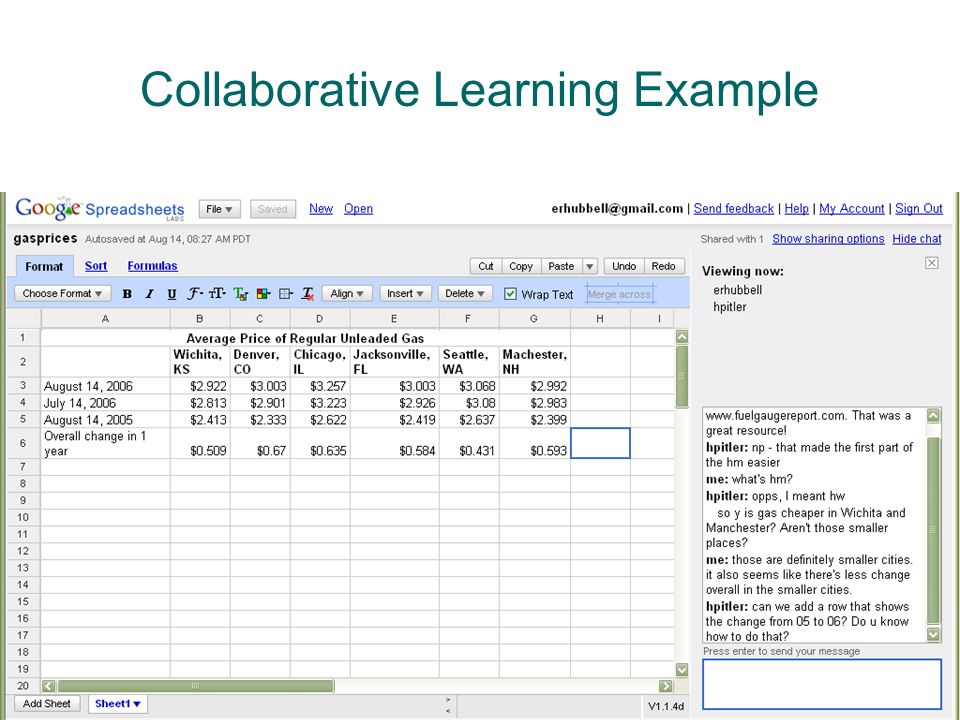Switch to the Sort tab

96,266
